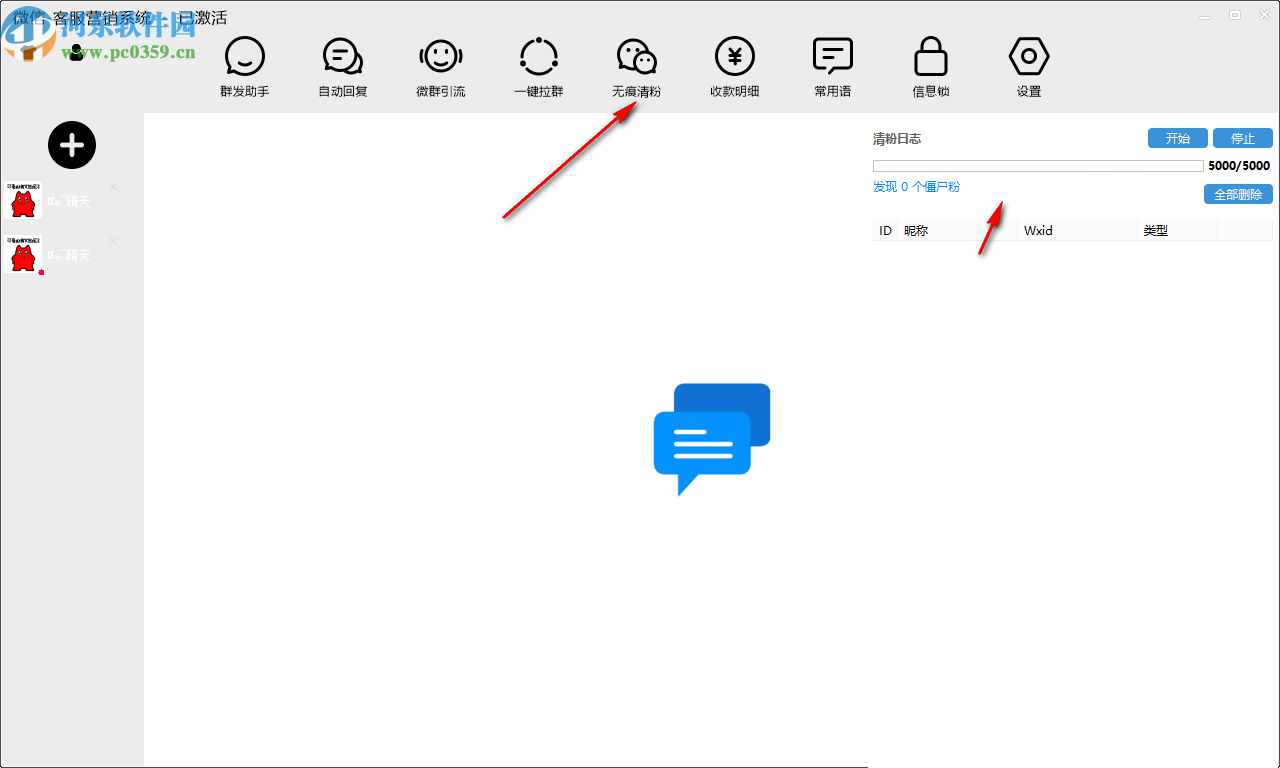
Task: Click the 清粉日志 log heading
Action: tap(897, 139)
